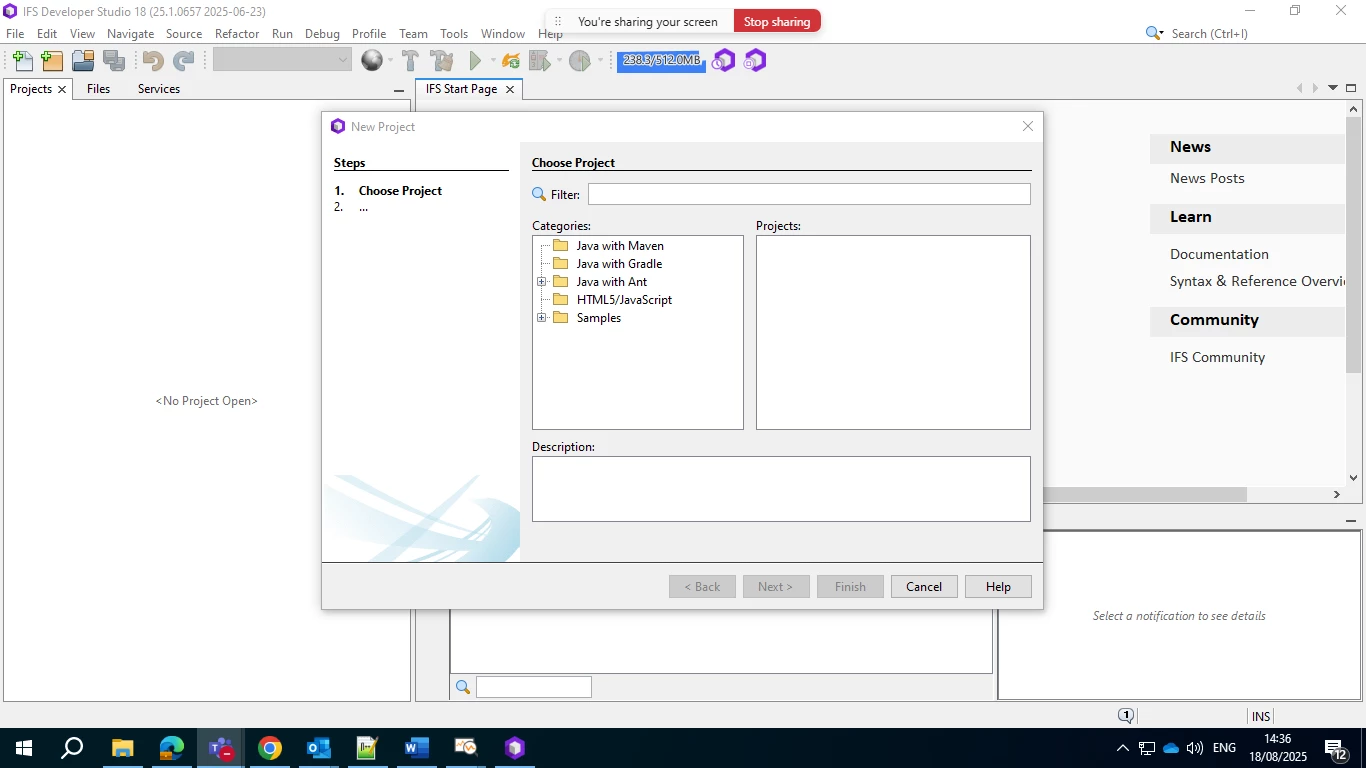Click the start page scroll-down arrow
Image resolution: width=1366 pixels, height=768 pixels.
click(1354, 478)
